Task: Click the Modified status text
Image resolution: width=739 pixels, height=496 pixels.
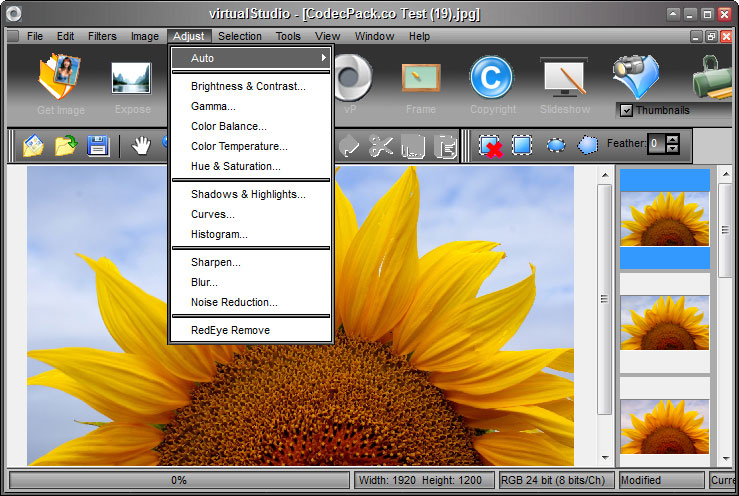Action: [x=641, y=480]
